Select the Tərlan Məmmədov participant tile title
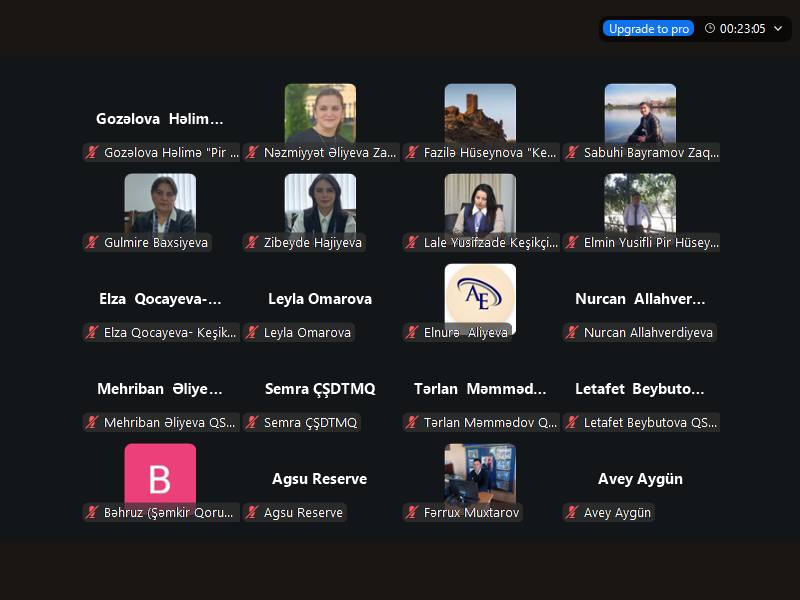Viewport: 800px width, 600px height. [x=480, y=389]
